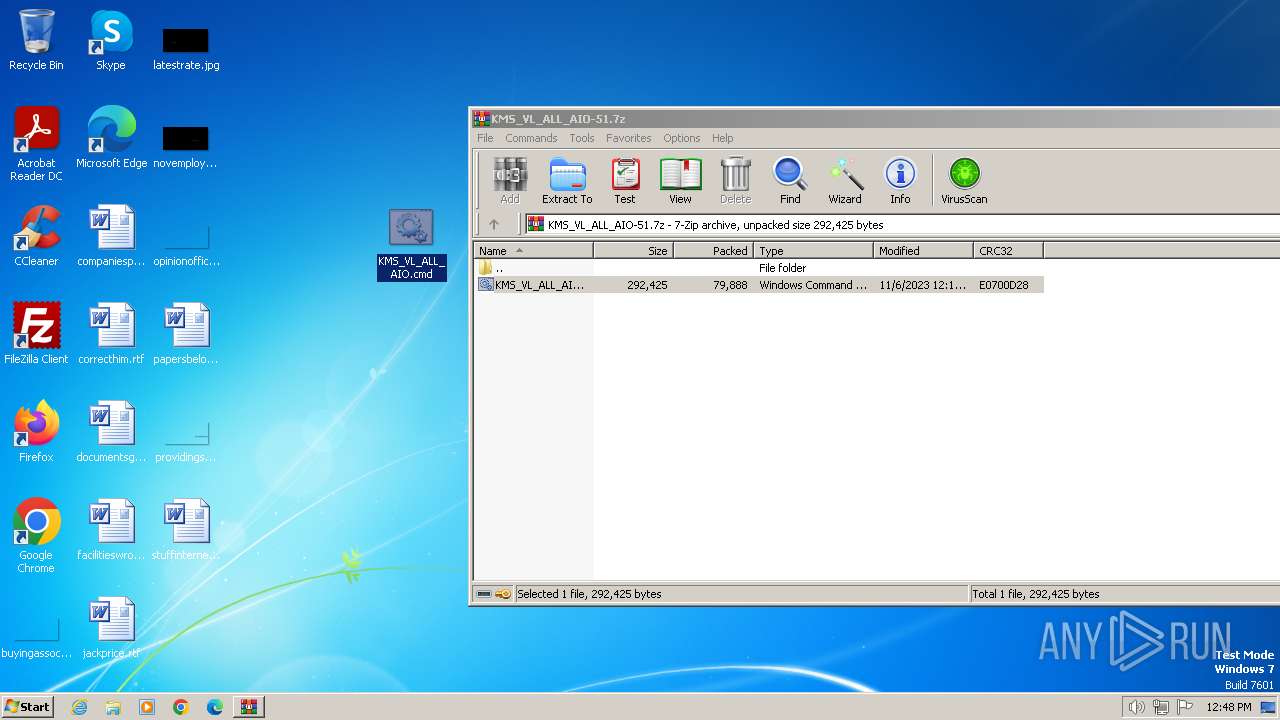Sort by Size column header
This screenshot has width=1280, height=720.
(634, 251)
